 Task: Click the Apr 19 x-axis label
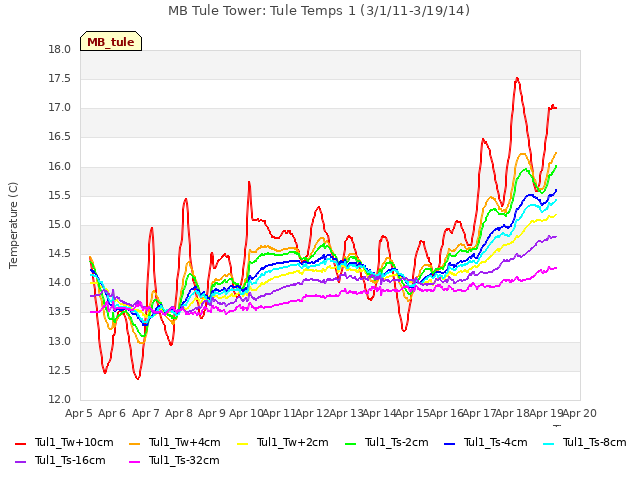tap(547, 414)
